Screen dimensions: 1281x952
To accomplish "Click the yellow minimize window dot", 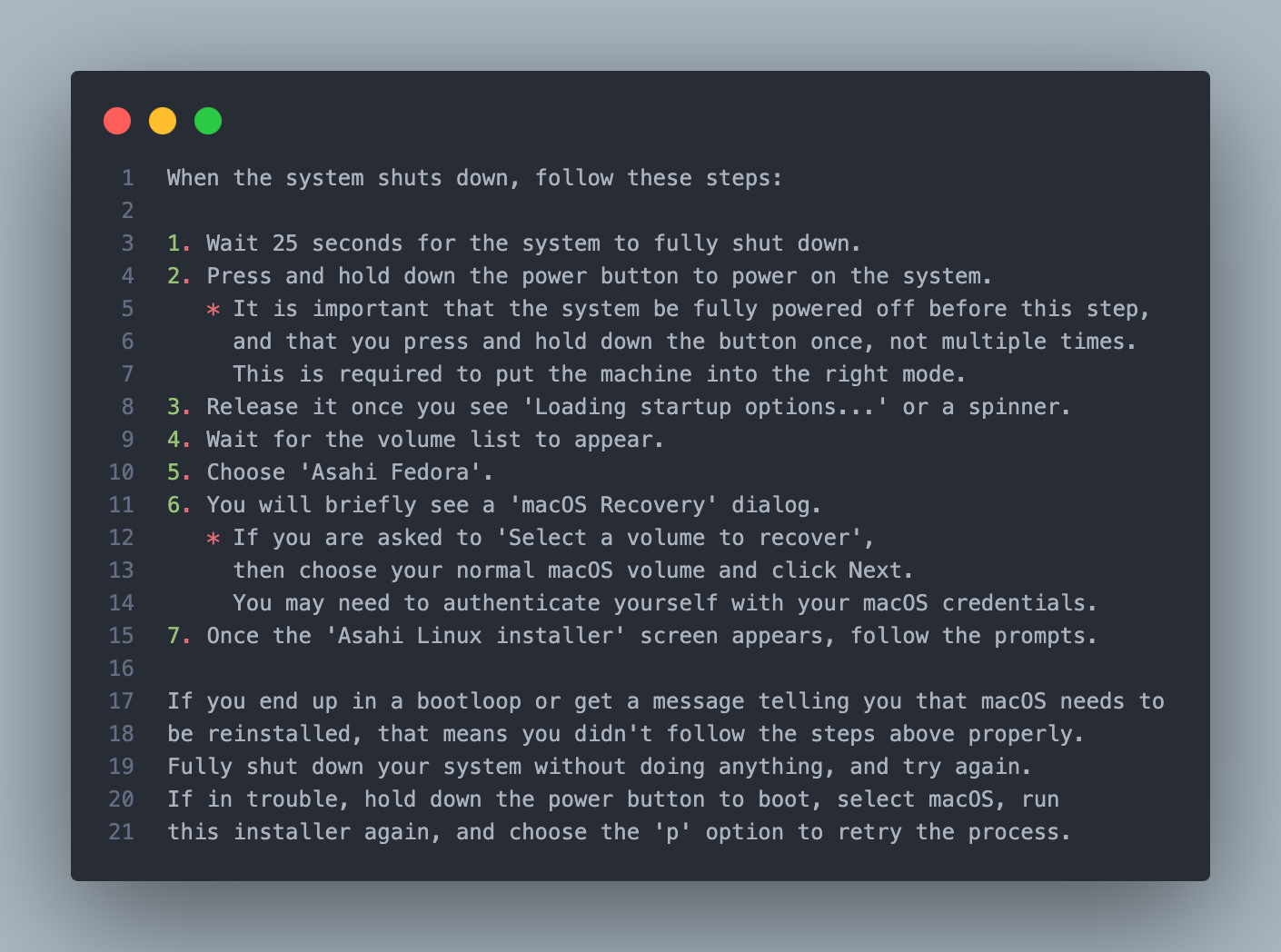I will (163, 121).
